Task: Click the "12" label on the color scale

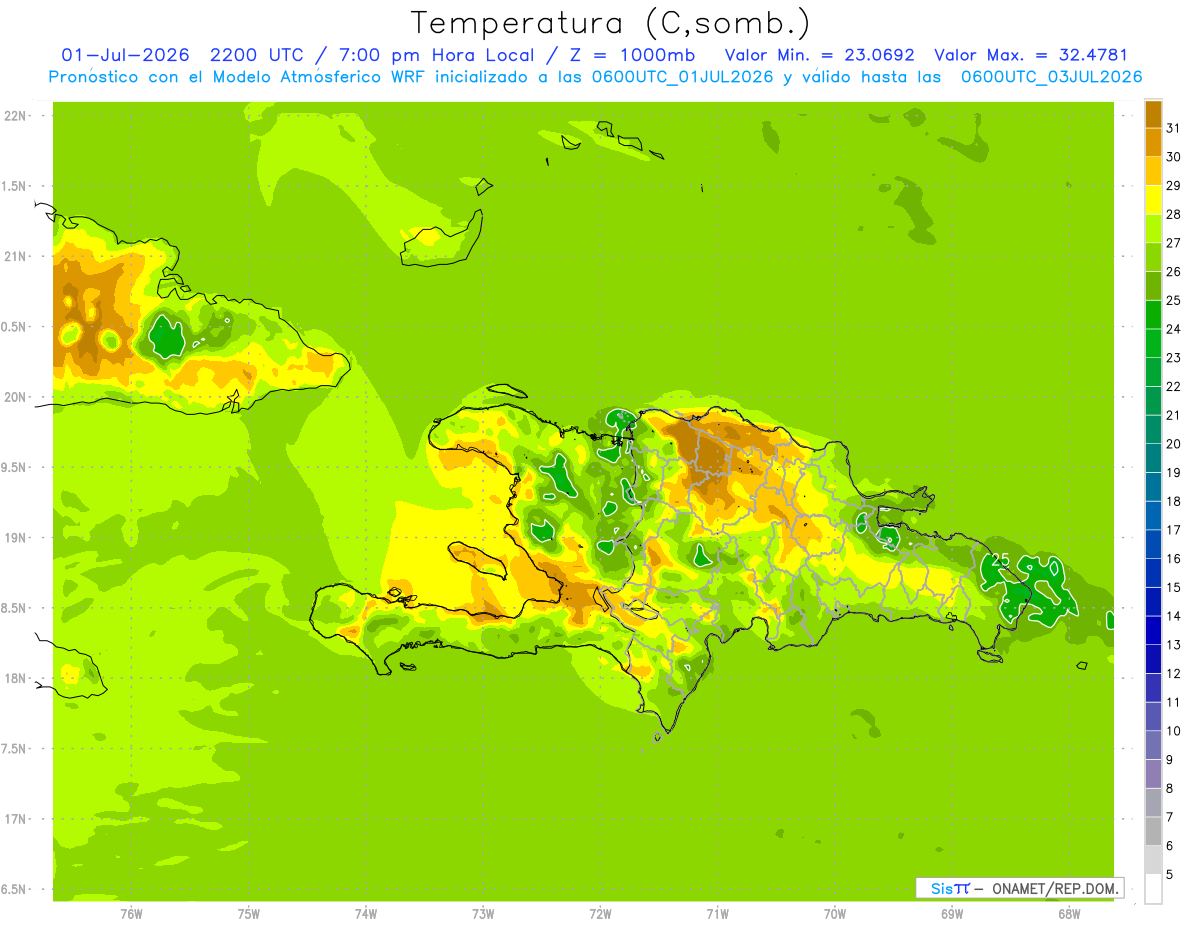Action: [x=1173, y=674]
